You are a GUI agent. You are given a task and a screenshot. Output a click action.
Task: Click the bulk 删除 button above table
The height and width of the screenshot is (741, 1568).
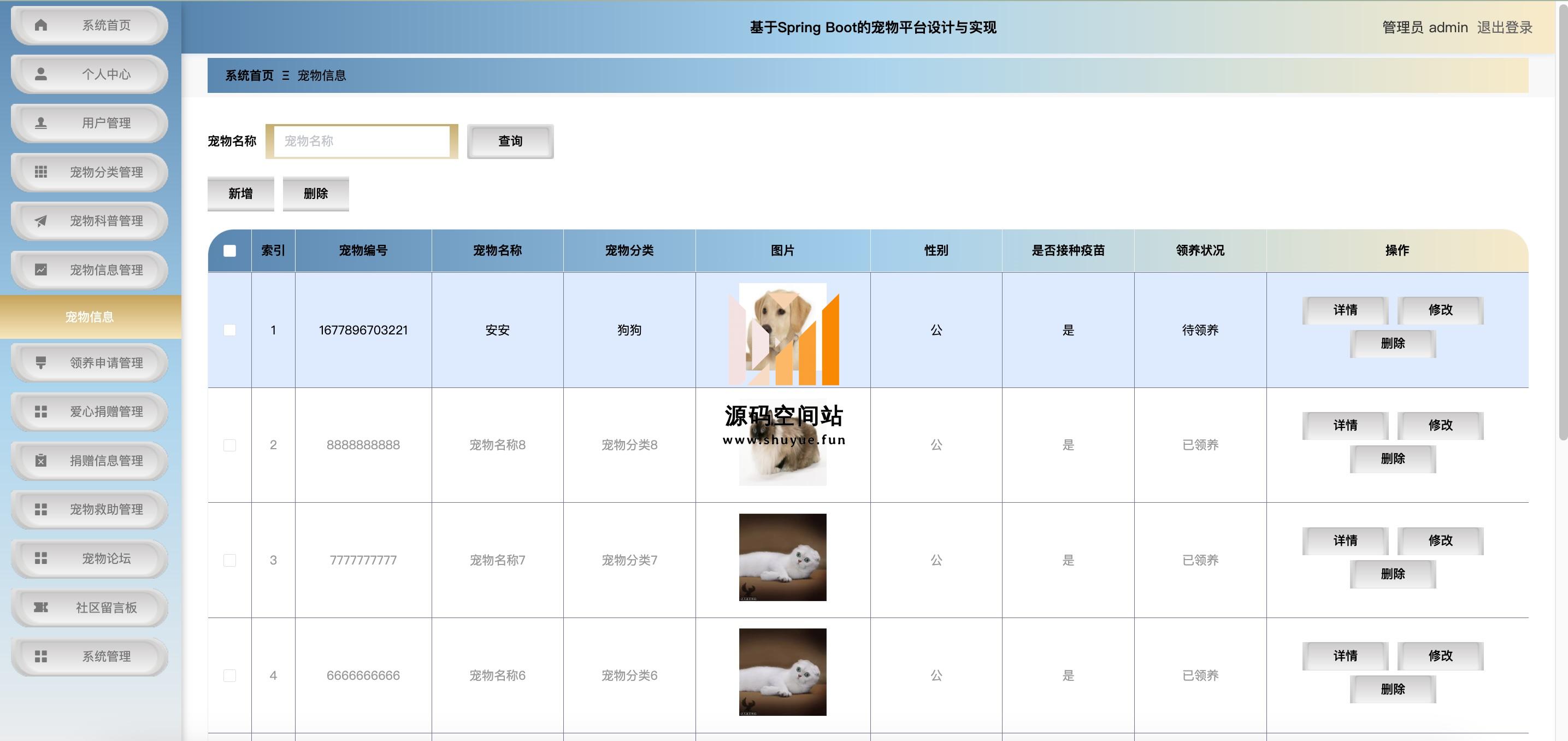click(x=316, y=193)
